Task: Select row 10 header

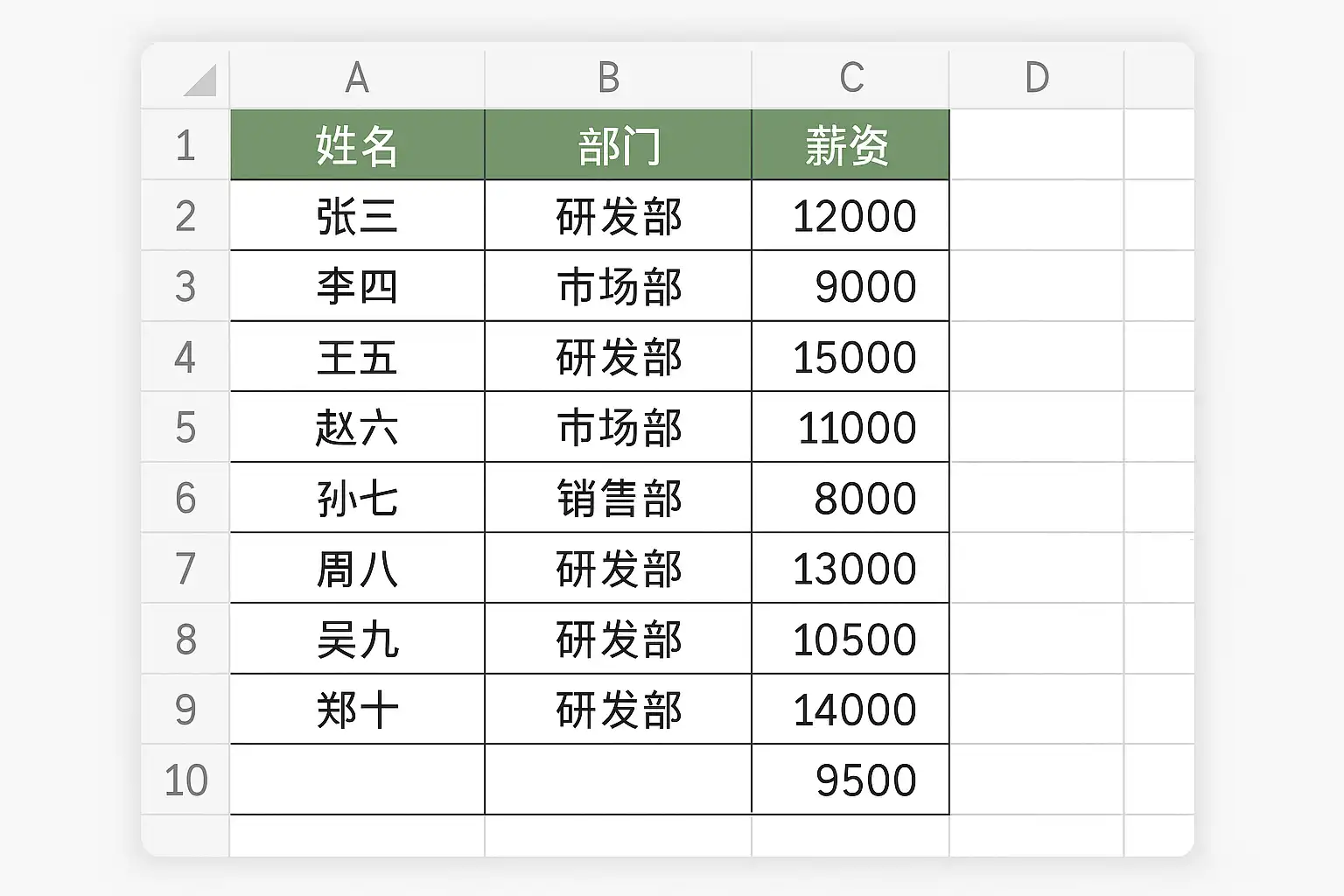Action: click(x=185, y=780)
